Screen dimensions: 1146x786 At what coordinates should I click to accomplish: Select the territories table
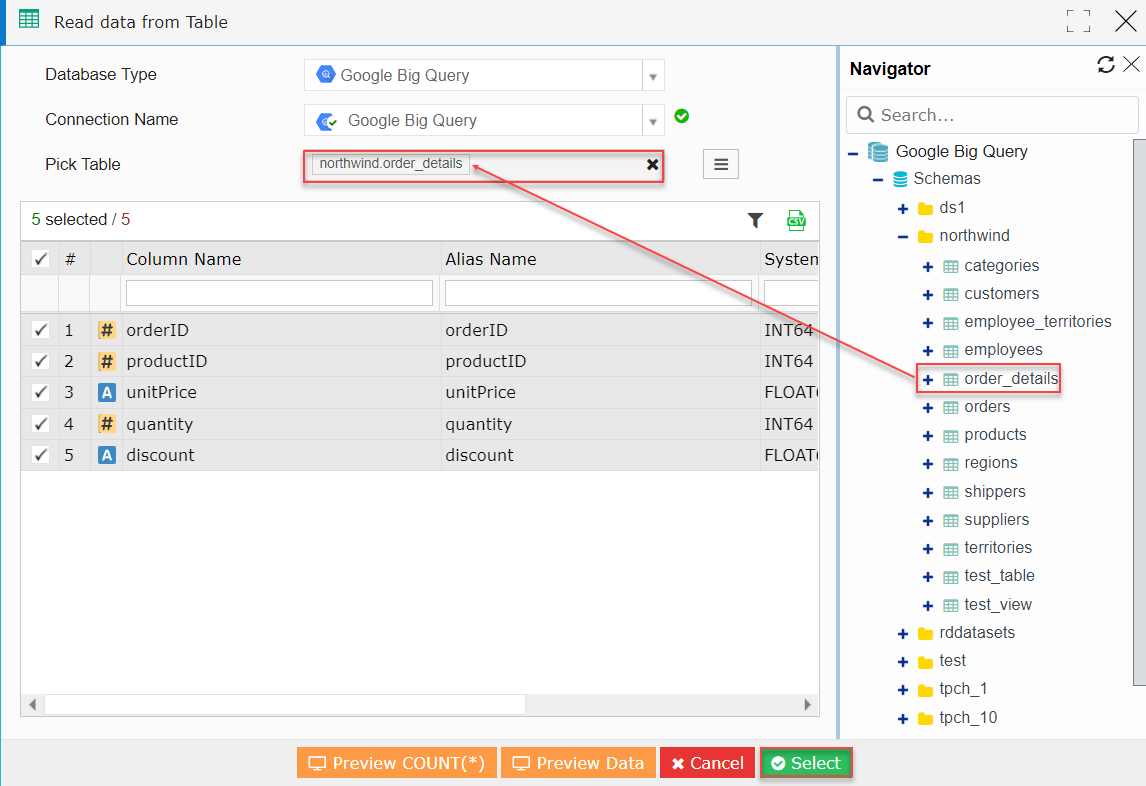[998, 548]
